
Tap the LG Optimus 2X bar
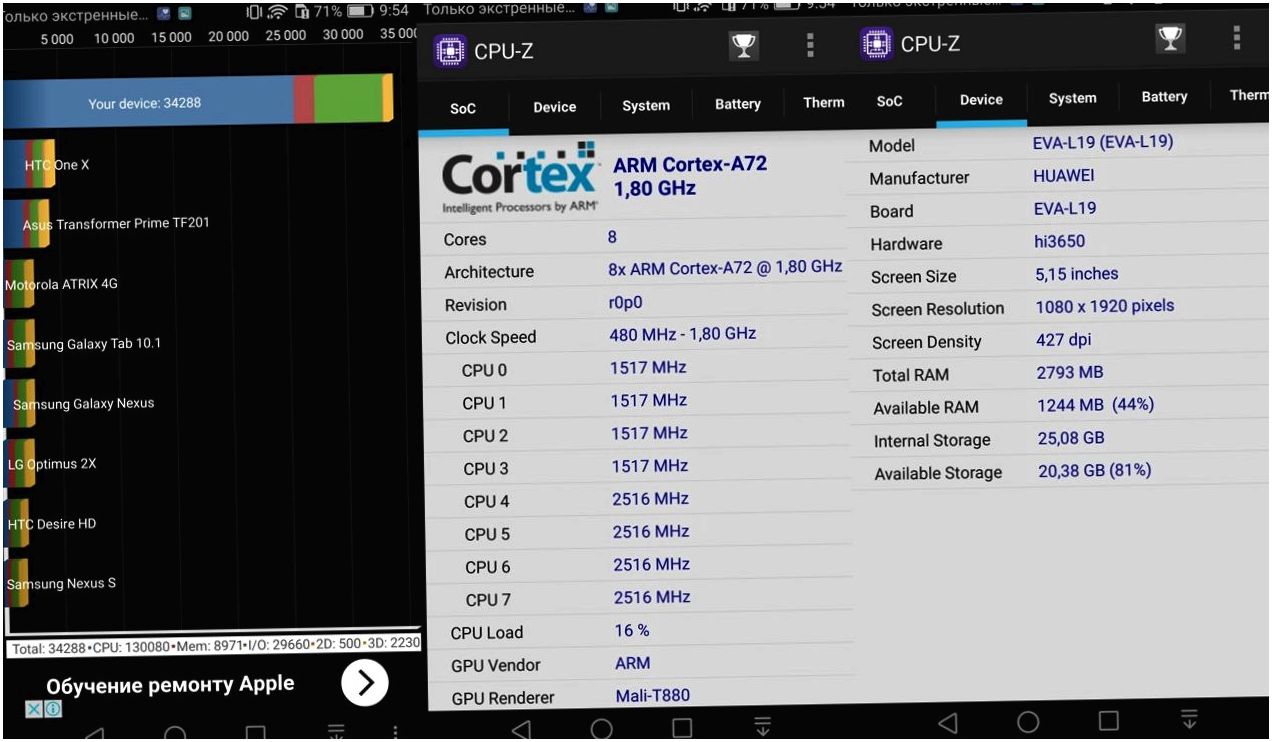click(x=19, y=464)
